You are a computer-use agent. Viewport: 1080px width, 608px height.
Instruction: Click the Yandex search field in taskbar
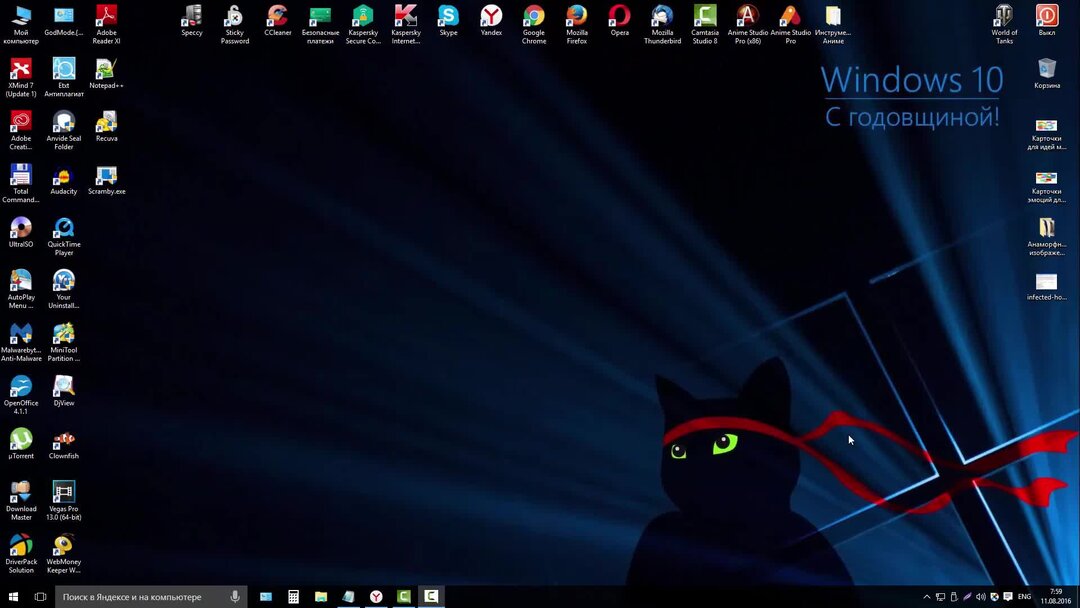(150, 596)
